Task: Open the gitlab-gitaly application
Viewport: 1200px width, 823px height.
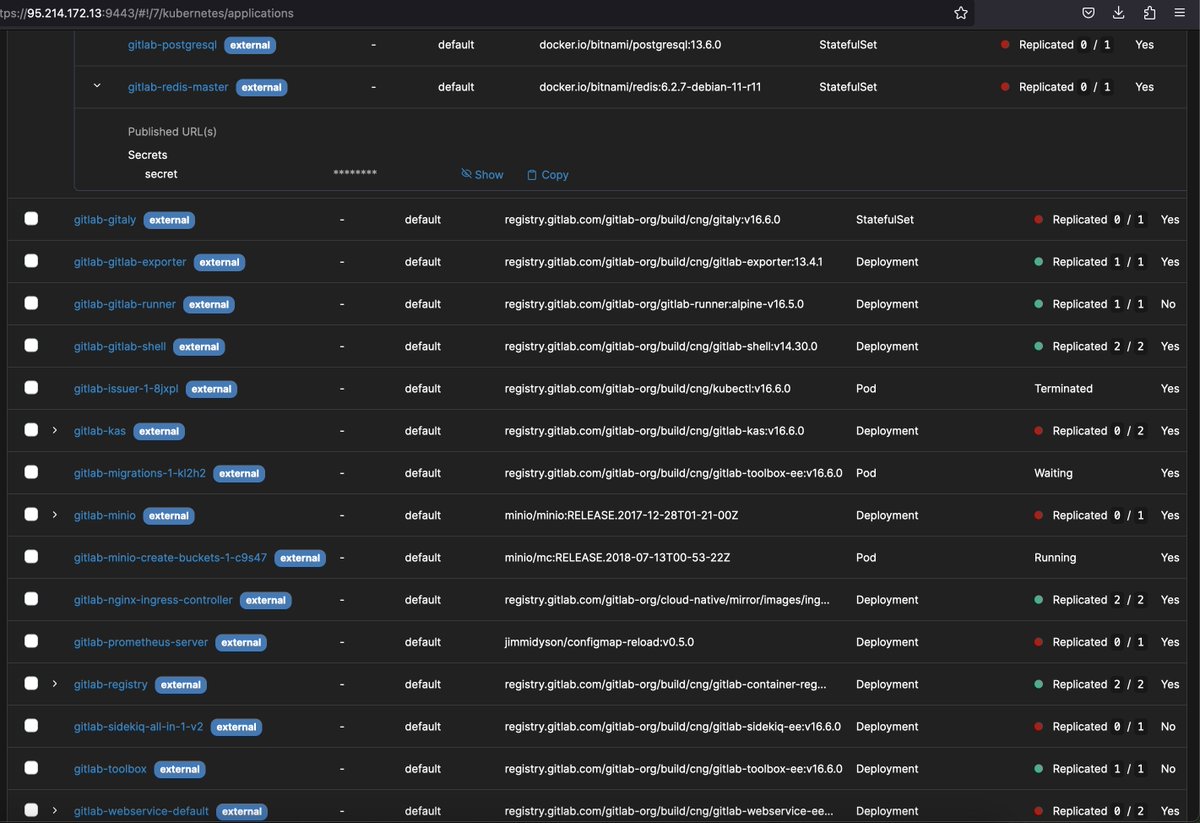Action: (x=105, y=220)
